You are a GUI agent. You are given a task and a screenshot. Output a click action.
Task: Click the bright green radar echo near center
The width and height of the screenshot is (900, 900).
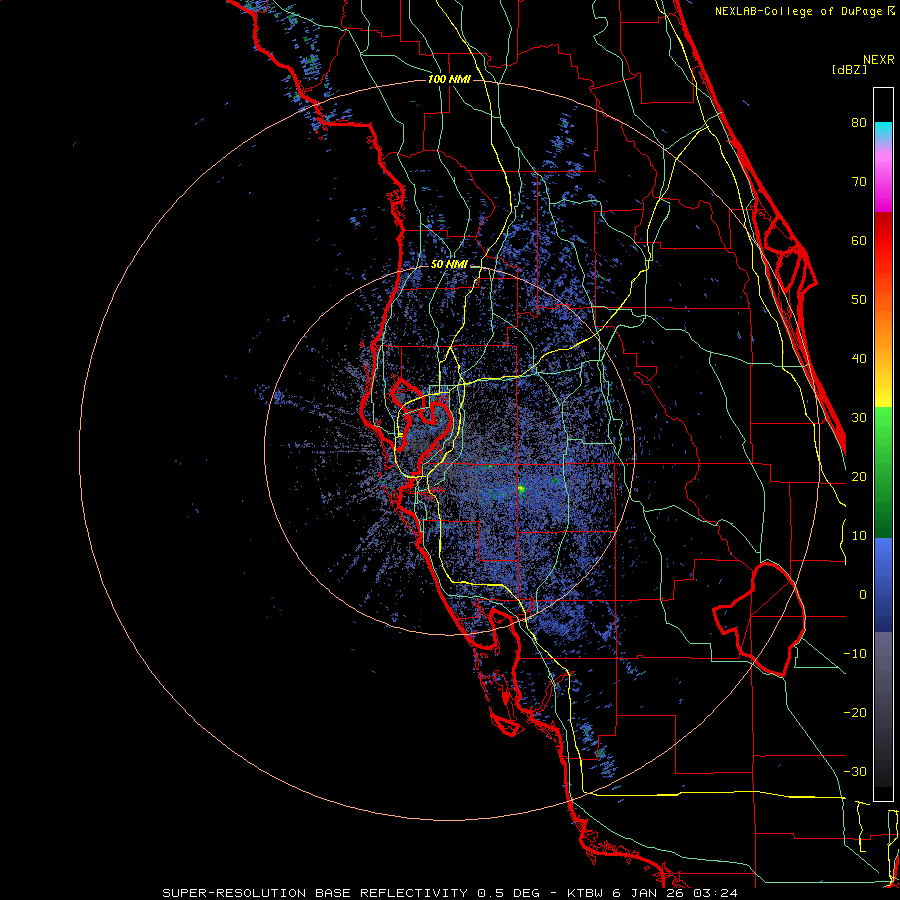521,489
